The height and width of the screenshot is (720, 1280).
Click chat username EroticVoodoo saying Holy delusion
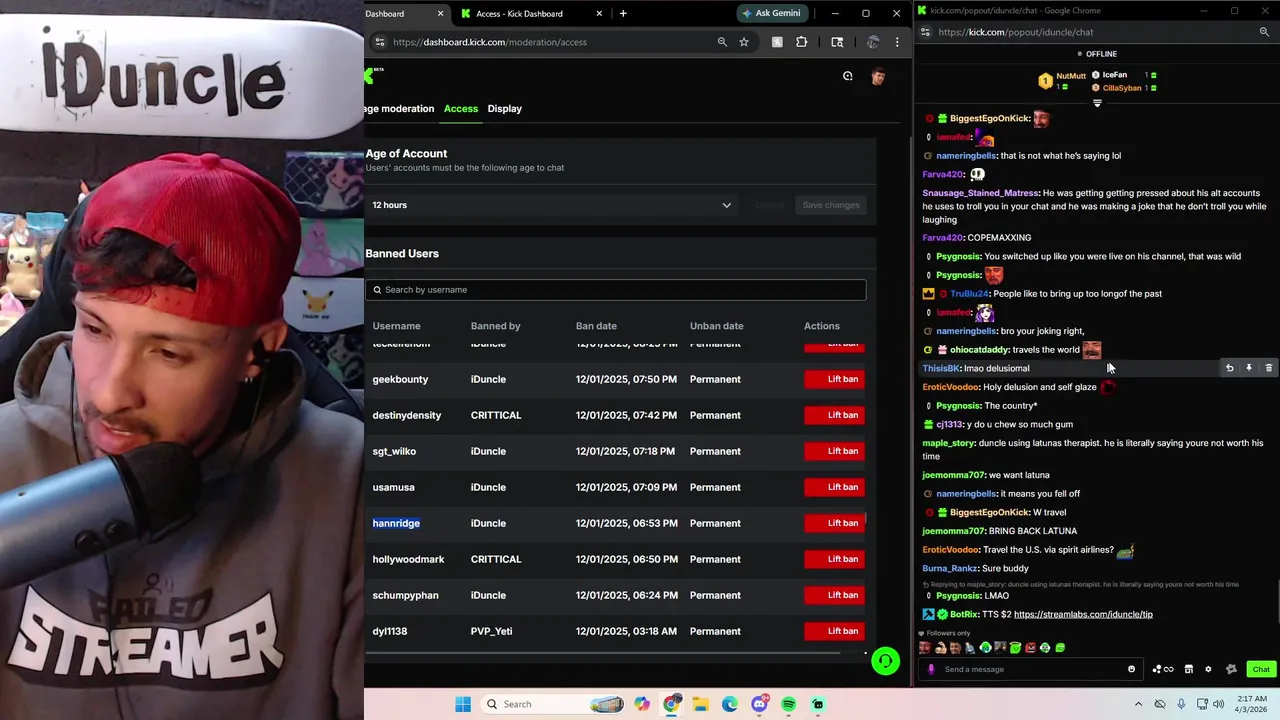pyautogui.click(x=950, y=387)
